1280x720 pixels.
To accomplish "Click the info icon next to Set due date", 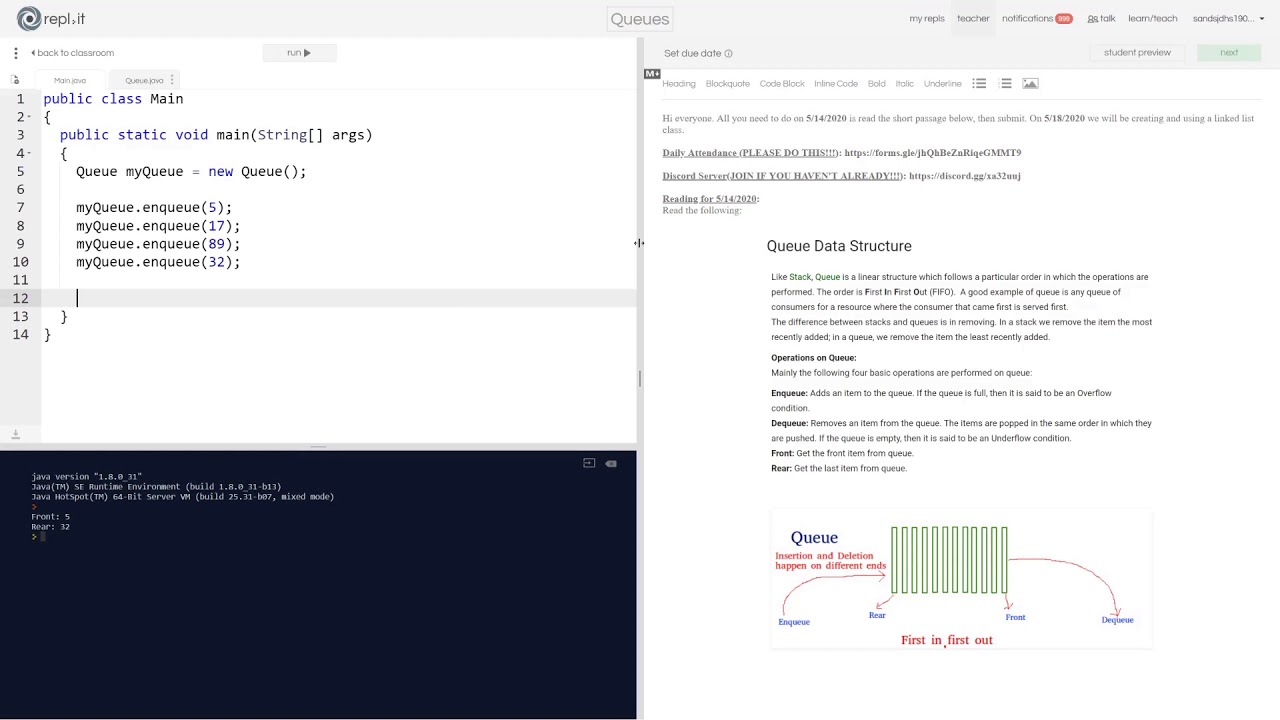I will coord(728,53).
